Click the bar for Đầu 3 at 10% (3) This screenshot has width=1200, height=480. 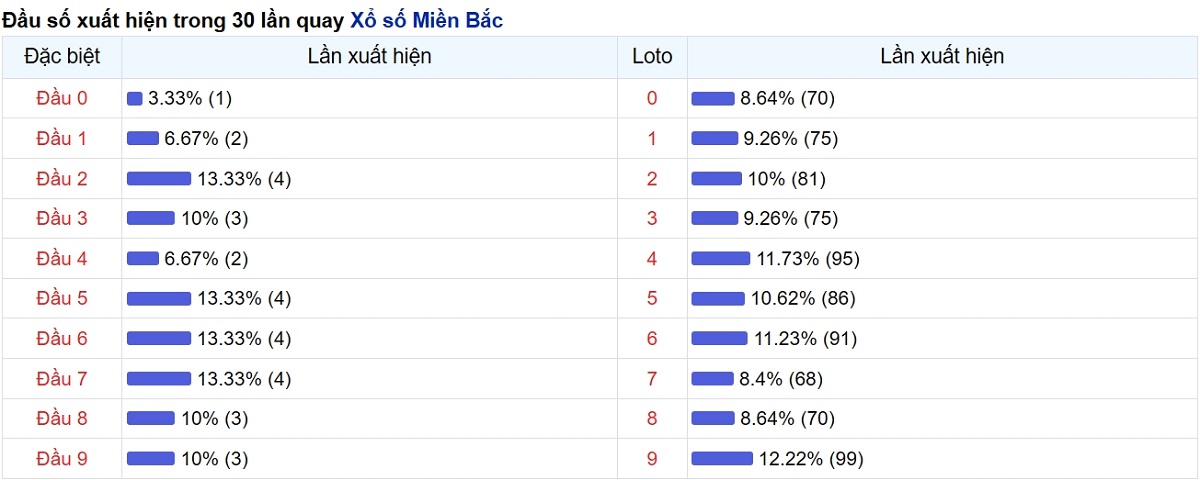(151, 218)
